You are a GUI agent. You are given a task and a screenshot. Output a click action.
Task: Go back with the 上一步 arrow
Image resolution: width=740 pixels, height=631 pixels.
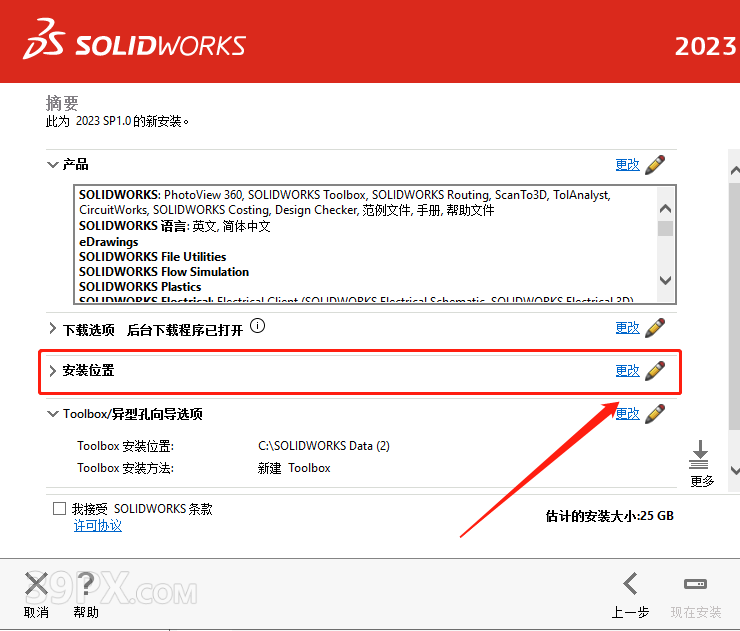(630, 584)
